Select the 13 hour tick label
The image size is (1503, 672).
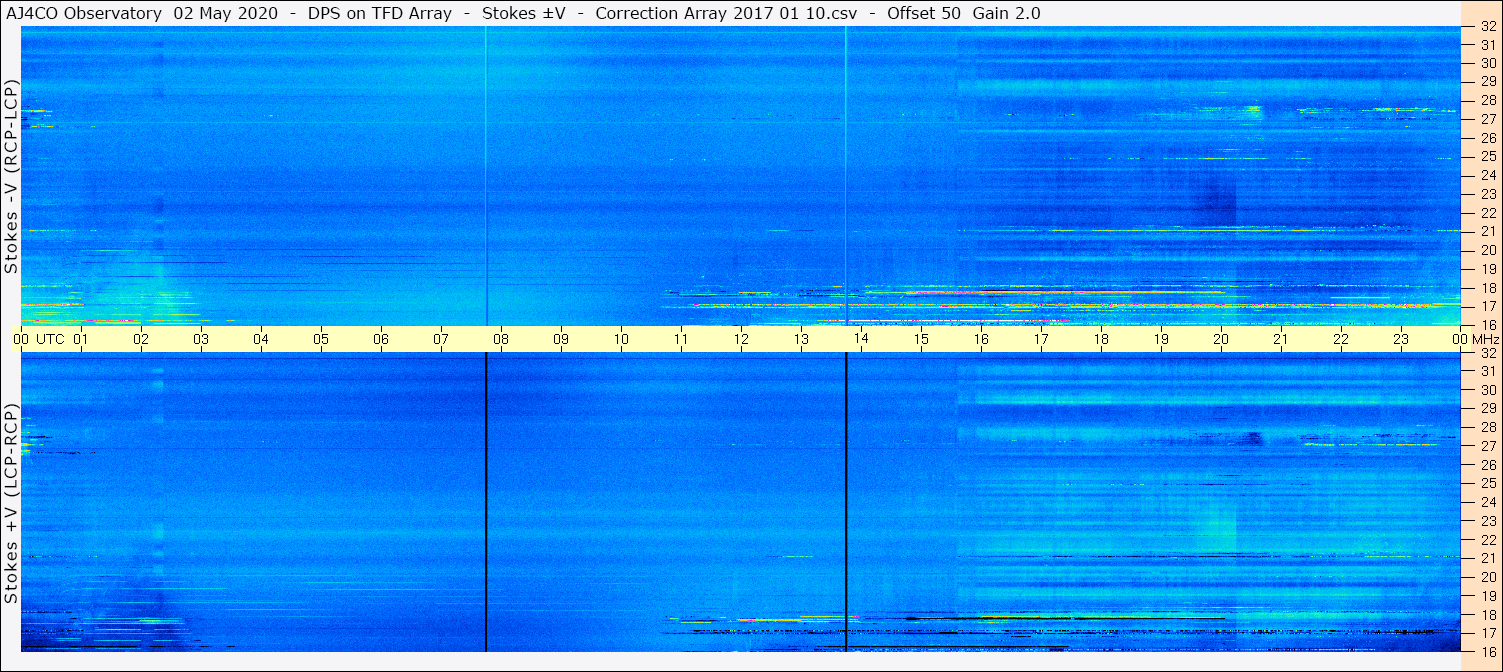801,340
